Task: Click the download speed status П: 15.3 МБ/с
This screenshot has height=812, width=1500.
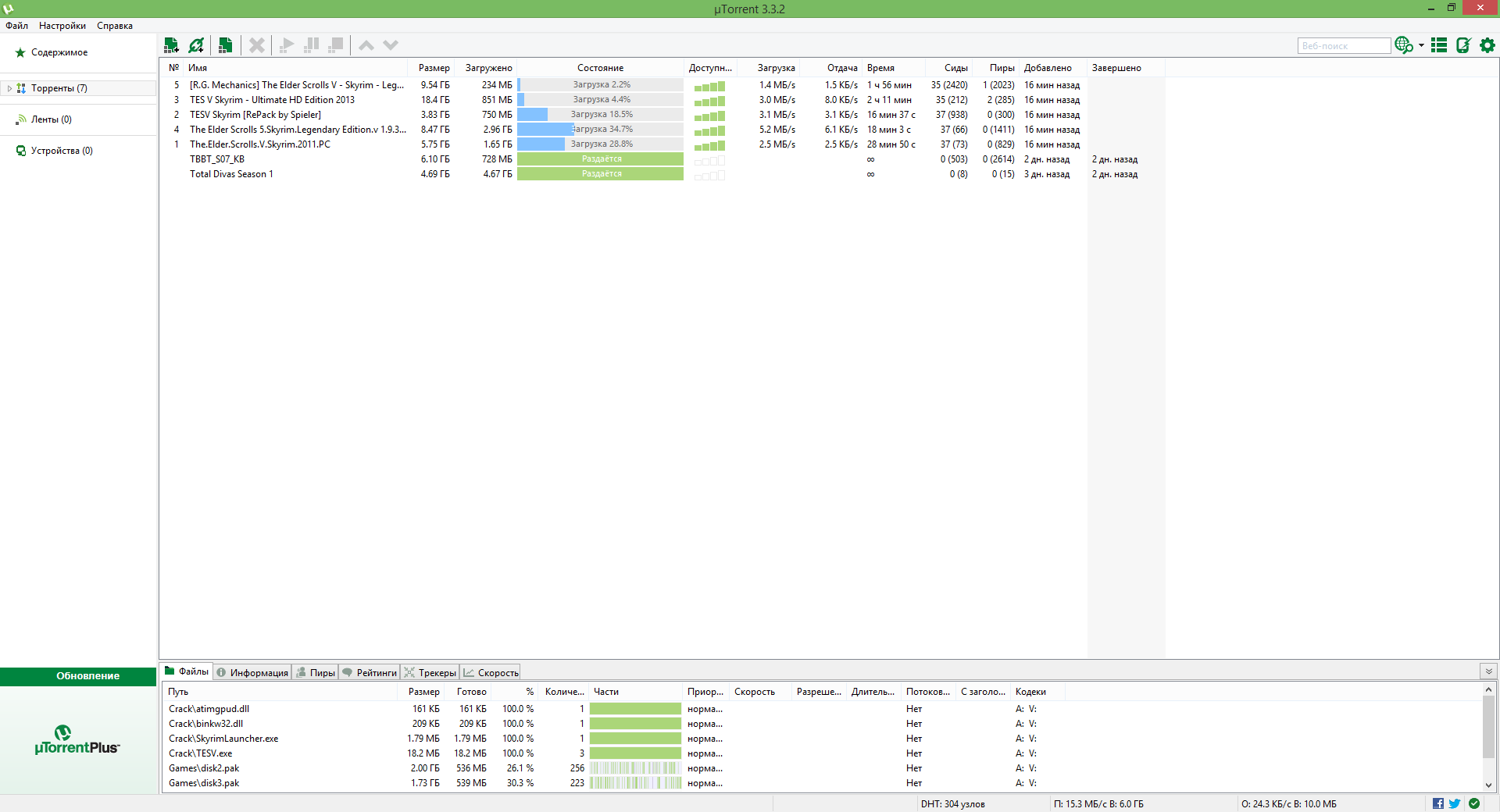Action: tap(1098, 803)
